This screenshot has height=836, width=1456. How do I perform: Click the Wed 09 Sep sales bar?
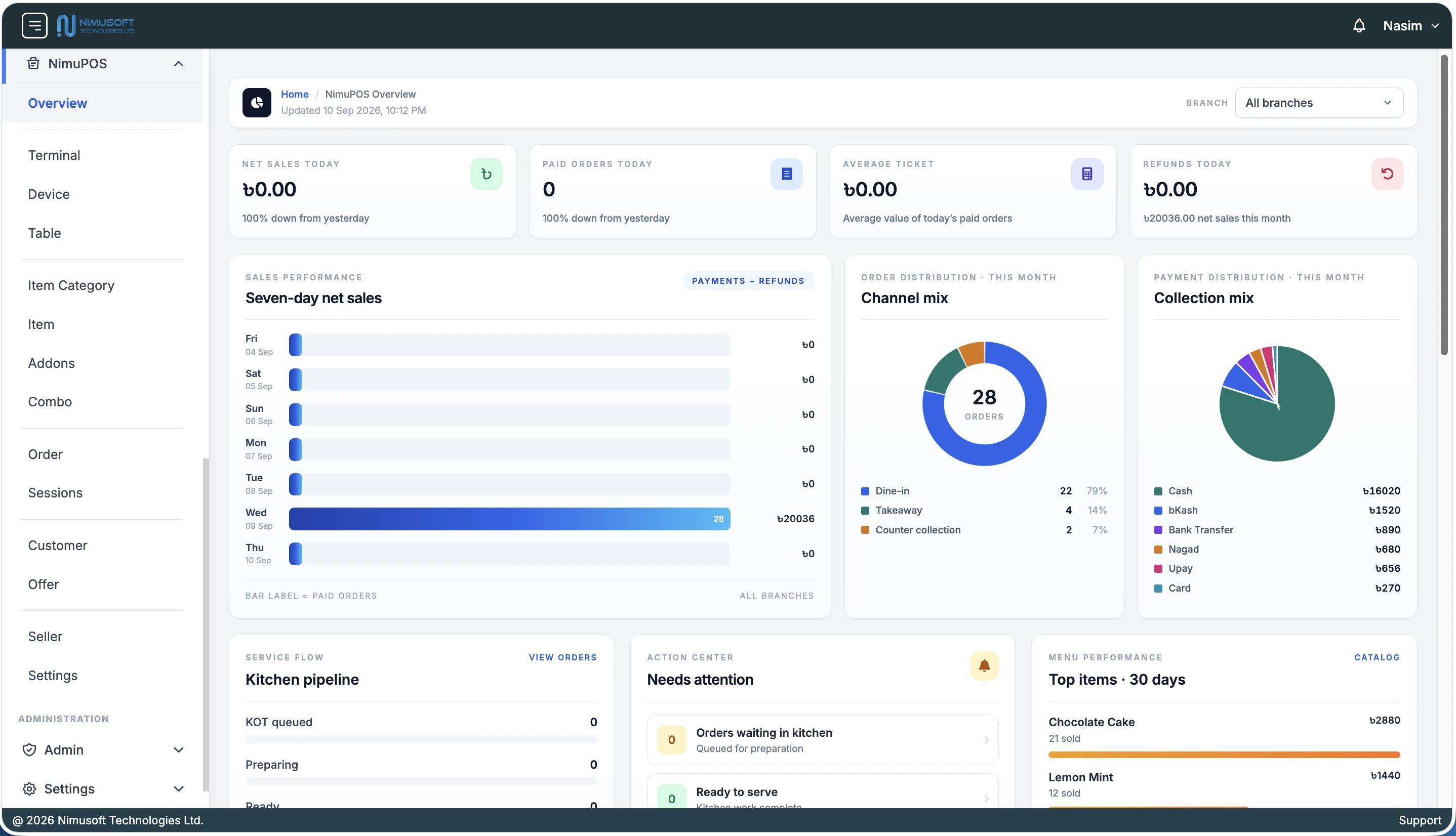(509, 519)
